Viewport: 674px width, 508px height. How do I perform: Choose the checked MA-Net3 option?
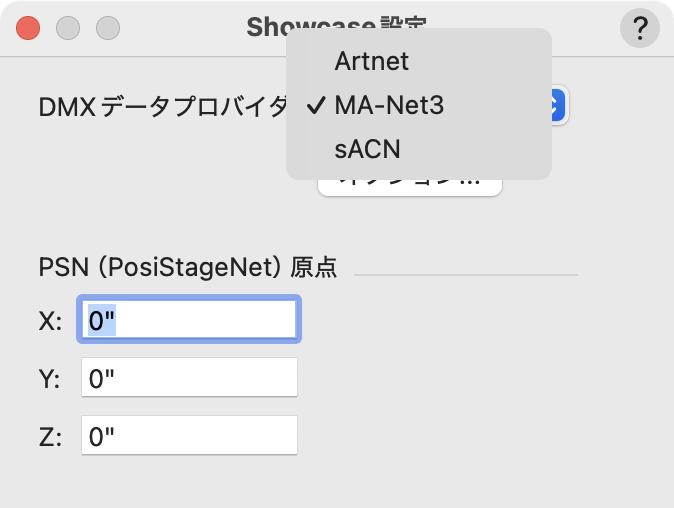click(x=389, y=105)
